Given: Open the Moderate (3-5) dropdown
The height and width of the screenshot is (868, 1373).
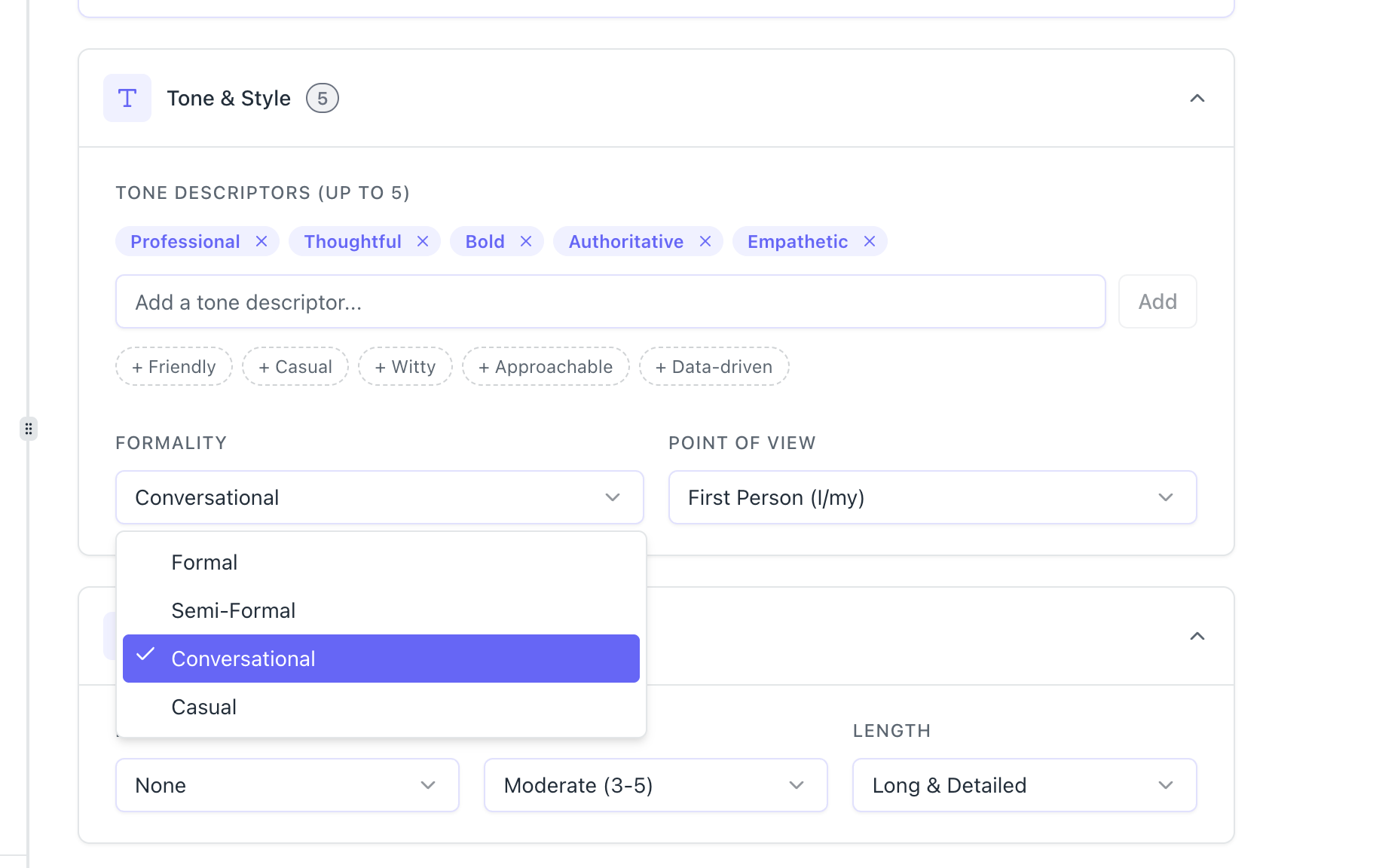Looking at the screenshot, I should (x=655, y=785).
